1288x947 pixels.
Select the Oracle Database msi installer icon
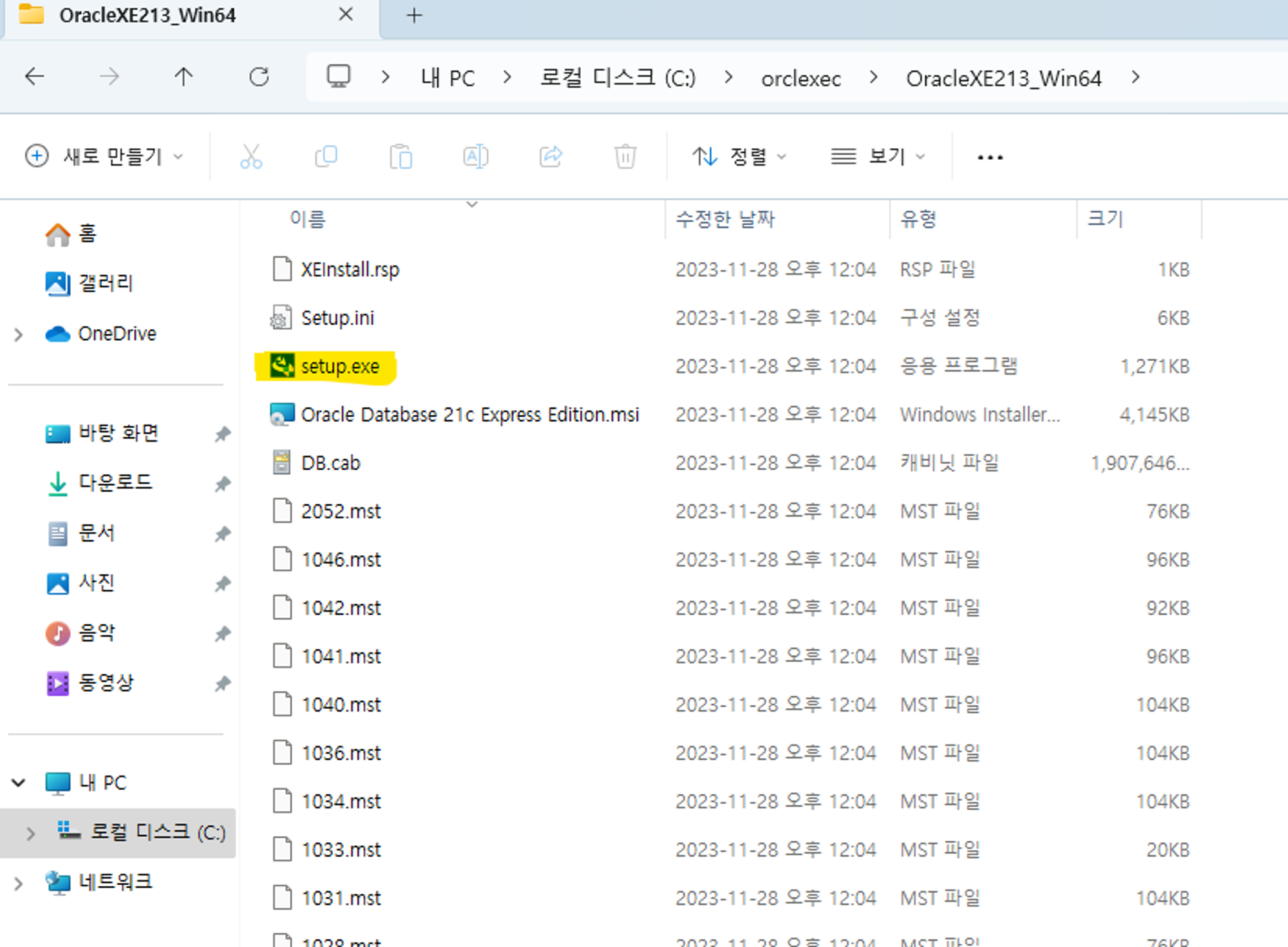coord(282,414)
